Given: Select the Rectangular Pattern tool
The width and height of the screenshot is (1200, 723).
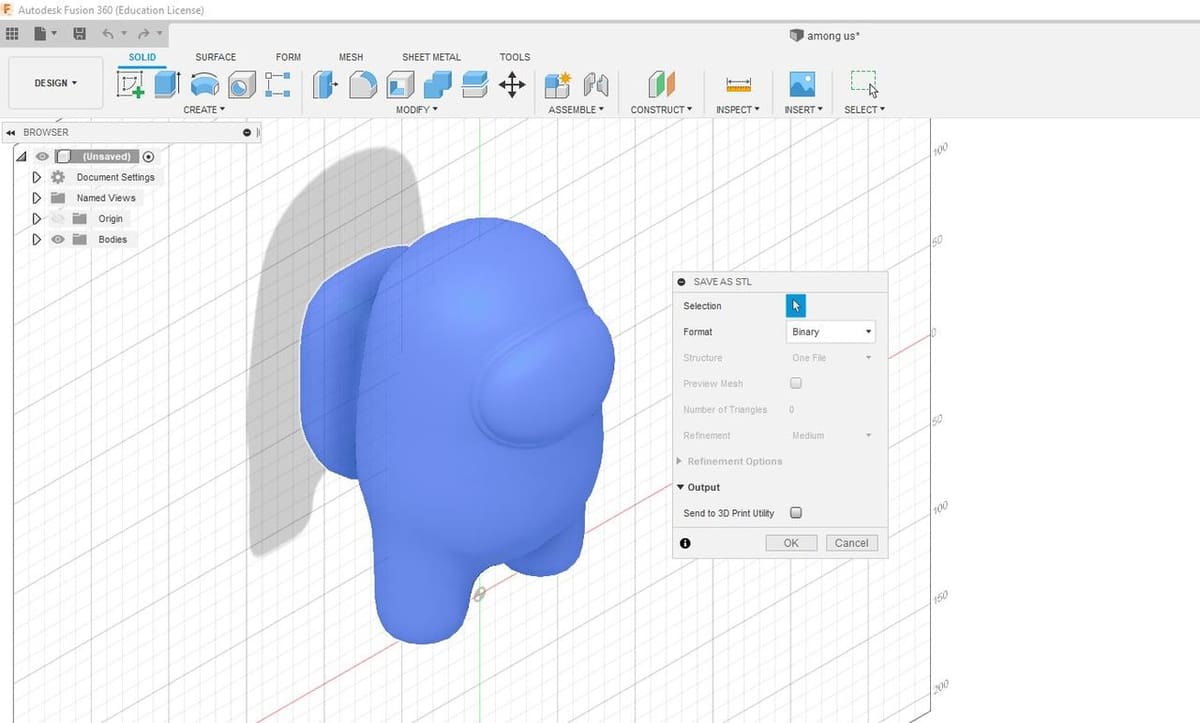Looking at the screenshot, I should (x=277, y=84).
